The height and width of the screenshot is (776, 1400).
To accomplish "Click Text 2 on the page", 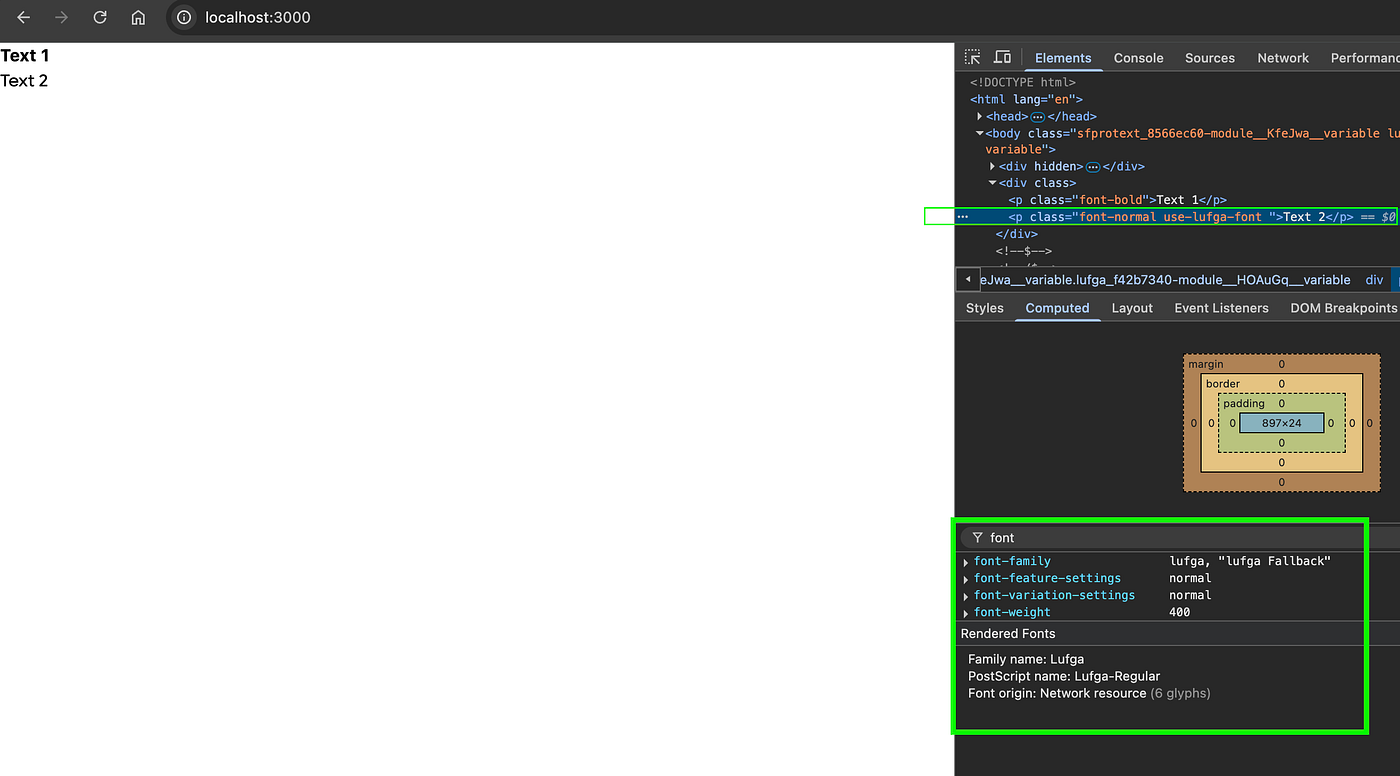I will pos(24,81).
